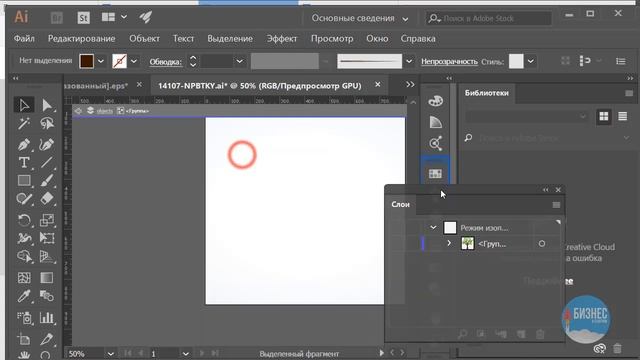This screenshot has width=640, height=360.
Task: Select the Scale tool
Action: coord(47,220)
